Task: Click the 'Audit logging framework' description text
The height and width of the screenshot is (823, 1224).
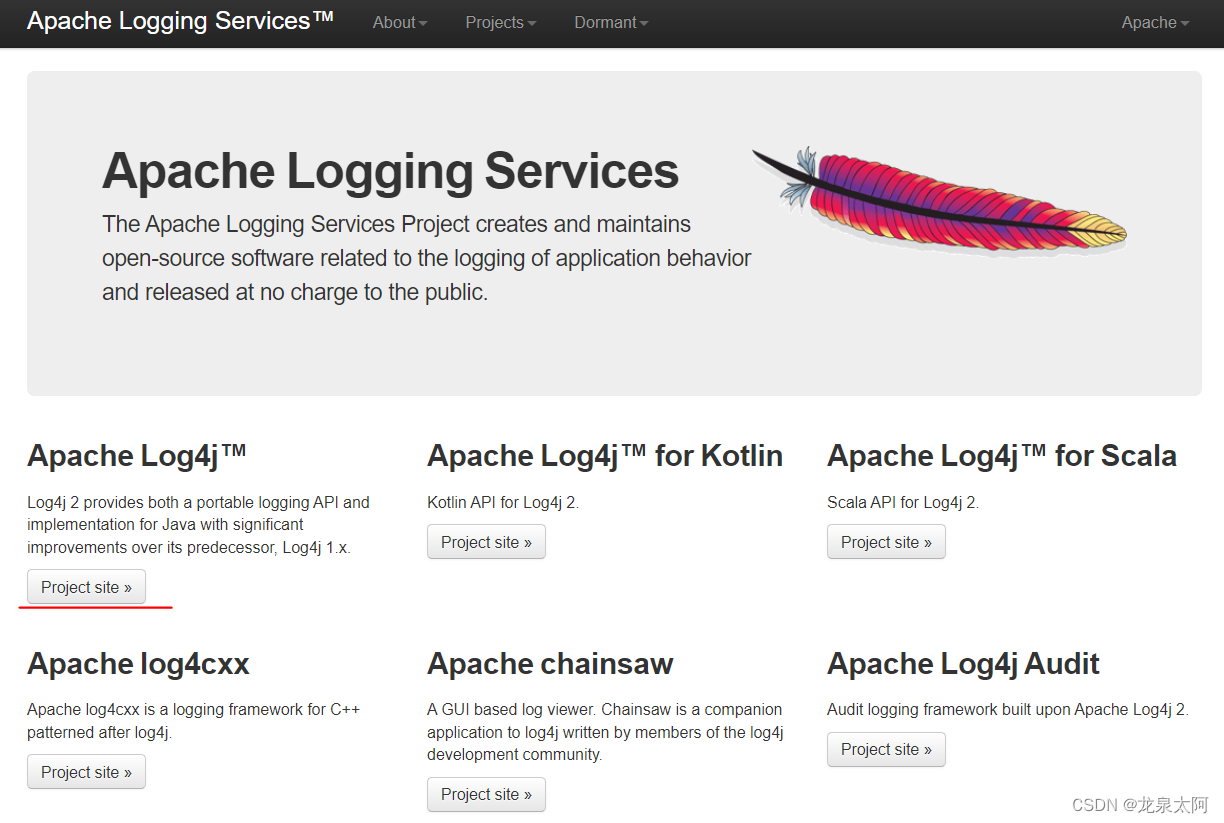Action: coord(1008,709)
